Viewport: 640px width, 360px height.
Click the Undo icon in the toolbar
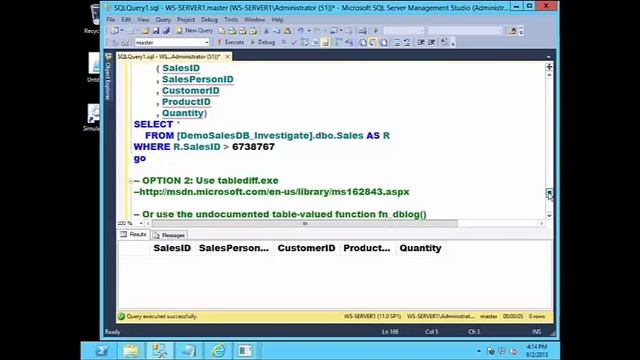click(x=301, y=31)
